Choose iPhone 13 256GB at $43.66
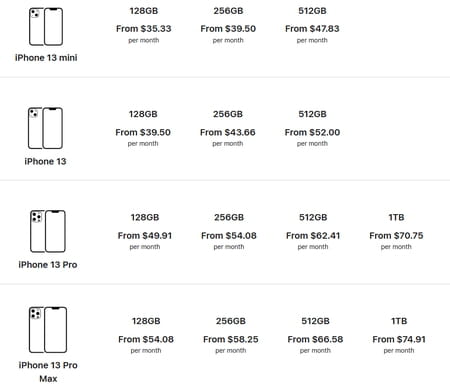 (228, 129)
